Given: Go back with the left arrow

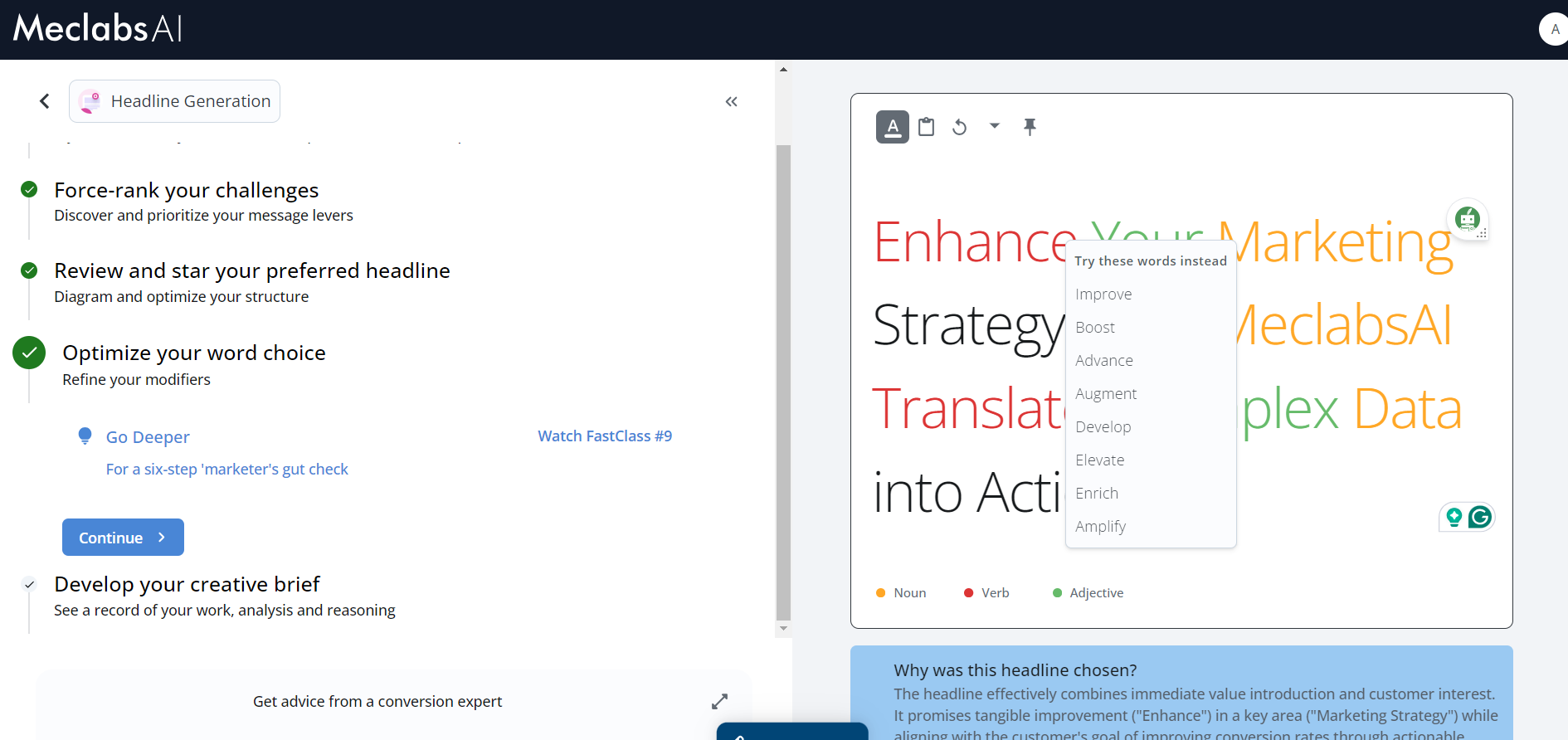Looking at the screenshot, I should [45, 101].
